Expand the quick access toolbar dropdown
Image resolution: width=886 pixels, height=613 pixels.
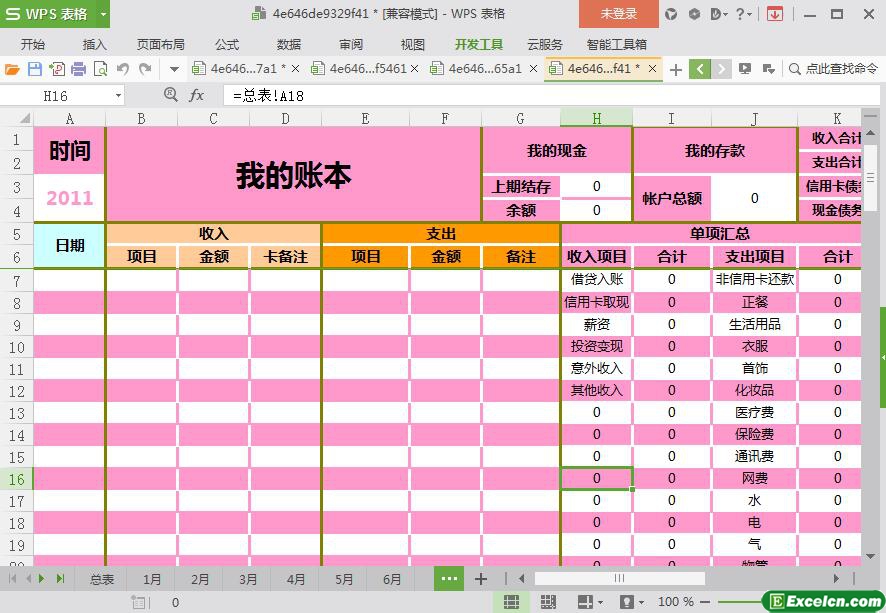click(x=174, y=69)
